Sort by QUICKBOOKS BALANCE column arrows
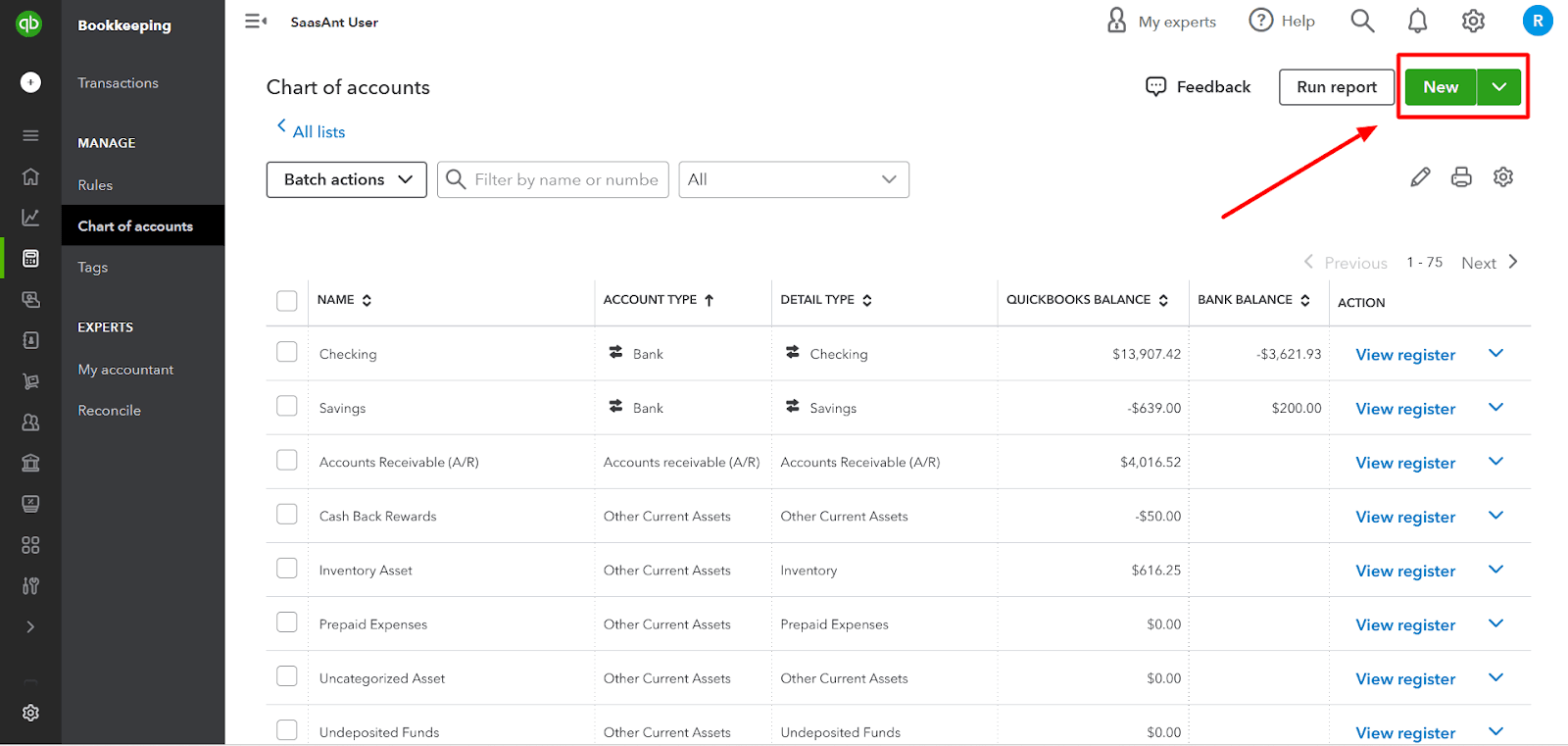 tap(1163, 301)
